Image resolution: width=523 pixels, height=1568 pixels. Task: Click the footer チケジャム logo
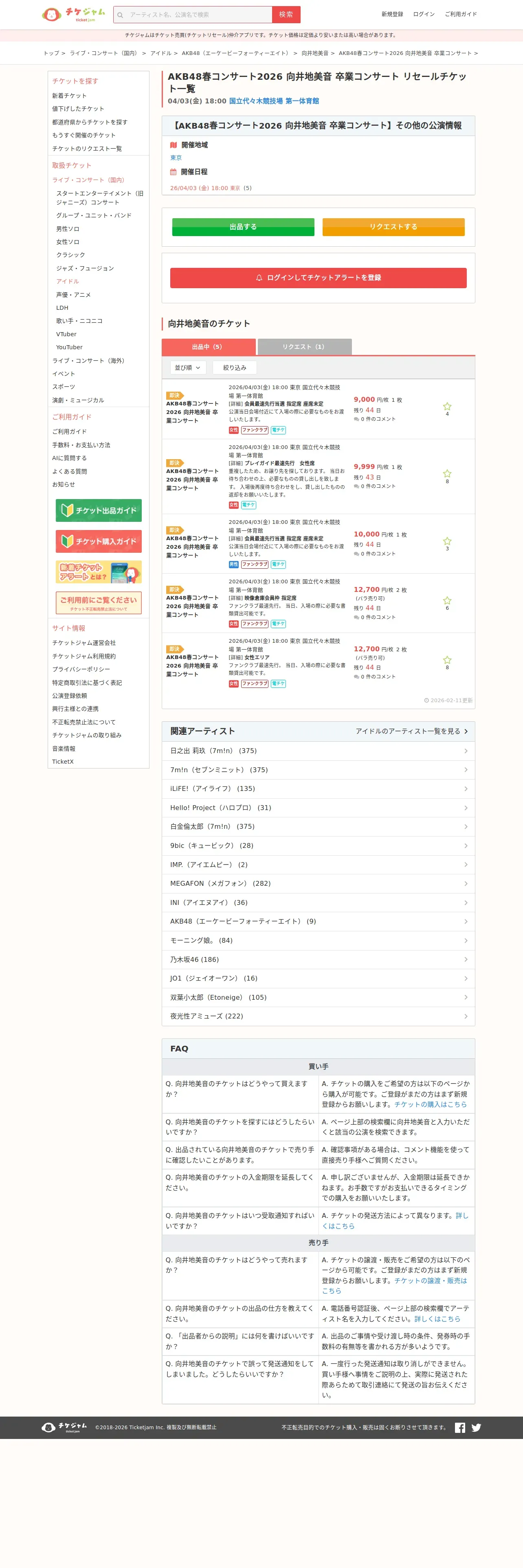click(64, 1428)
